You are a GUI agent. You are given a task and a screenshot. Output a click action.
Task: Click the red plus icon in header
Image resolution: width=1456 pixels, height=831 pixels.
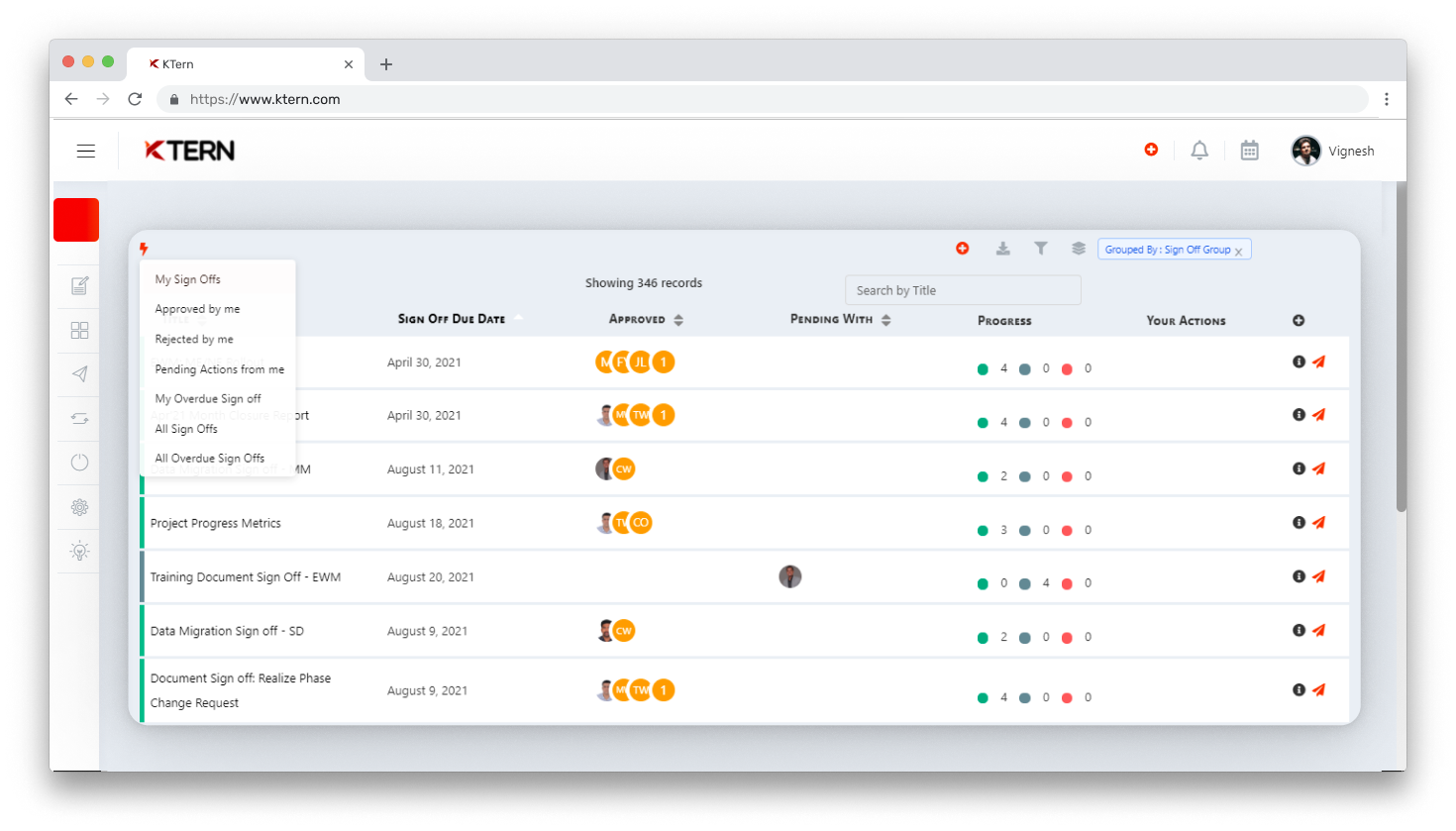pyautogui.click(x=1151, y=150)
